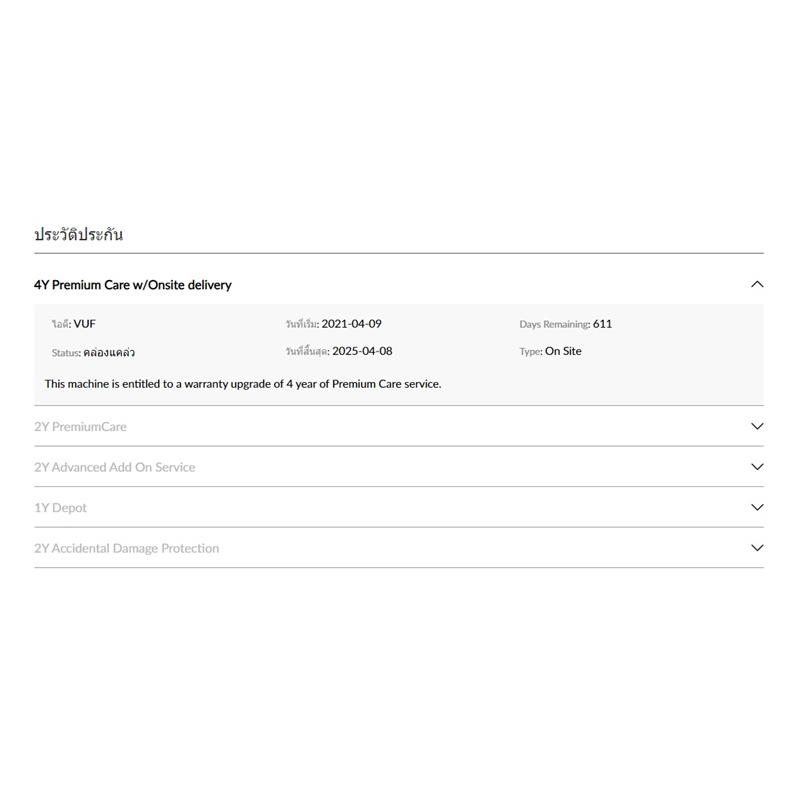Click the warranty upgrade description text
The height and width of the screenshot is (800, 800).
coord(243,383)
